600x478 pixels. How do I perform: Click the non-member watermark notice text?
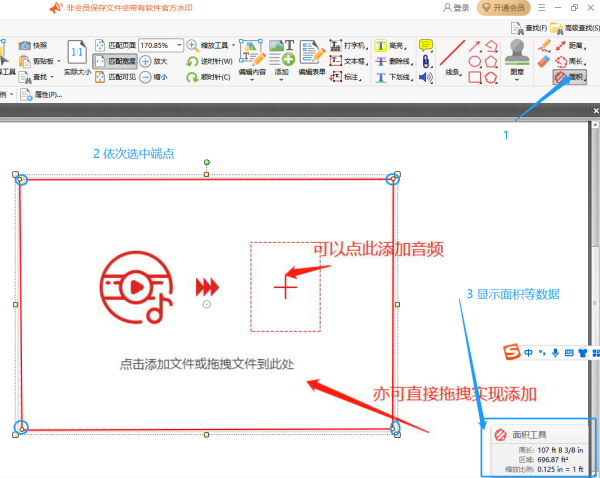[x=129, y=8]
